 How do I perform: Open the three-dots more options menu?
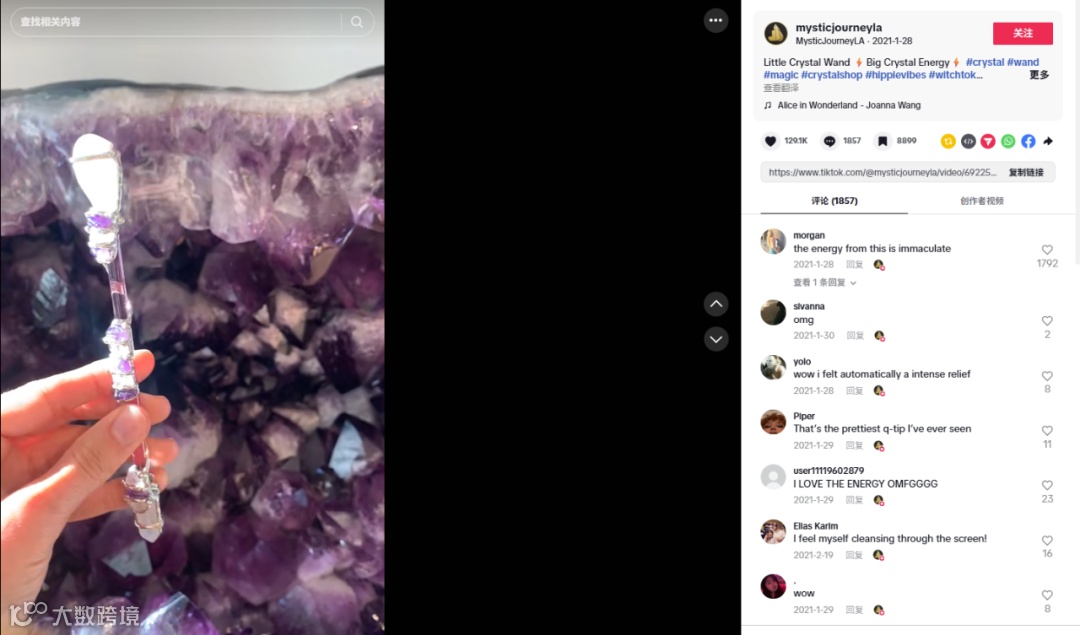tap(716, 21)
